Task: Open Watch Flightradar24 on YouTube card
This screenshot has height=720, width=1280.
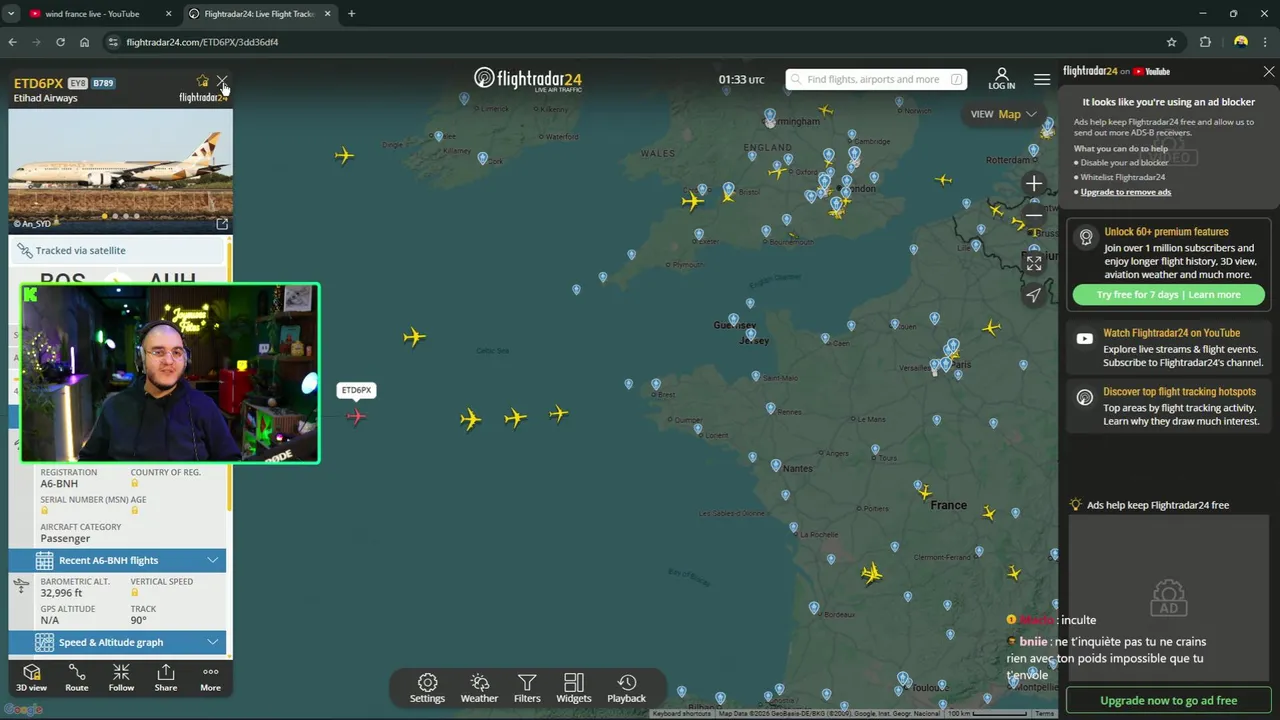Action: click(x=1170, y=348)
